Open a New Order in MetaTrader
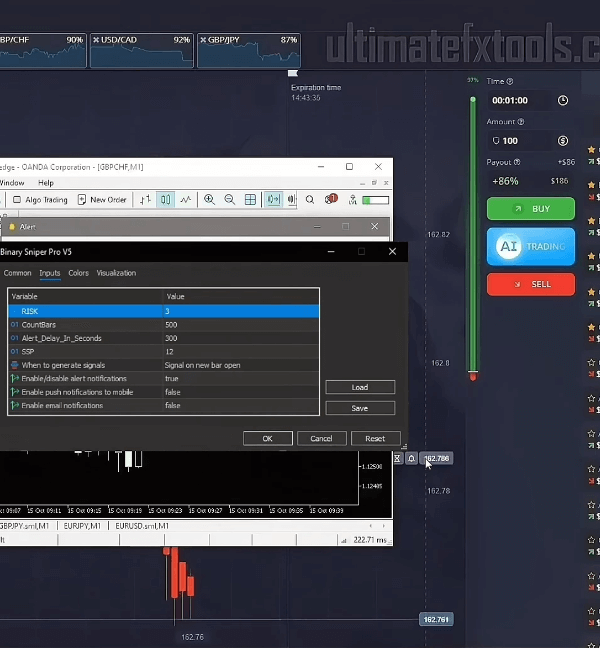 [x=102, y=200]
